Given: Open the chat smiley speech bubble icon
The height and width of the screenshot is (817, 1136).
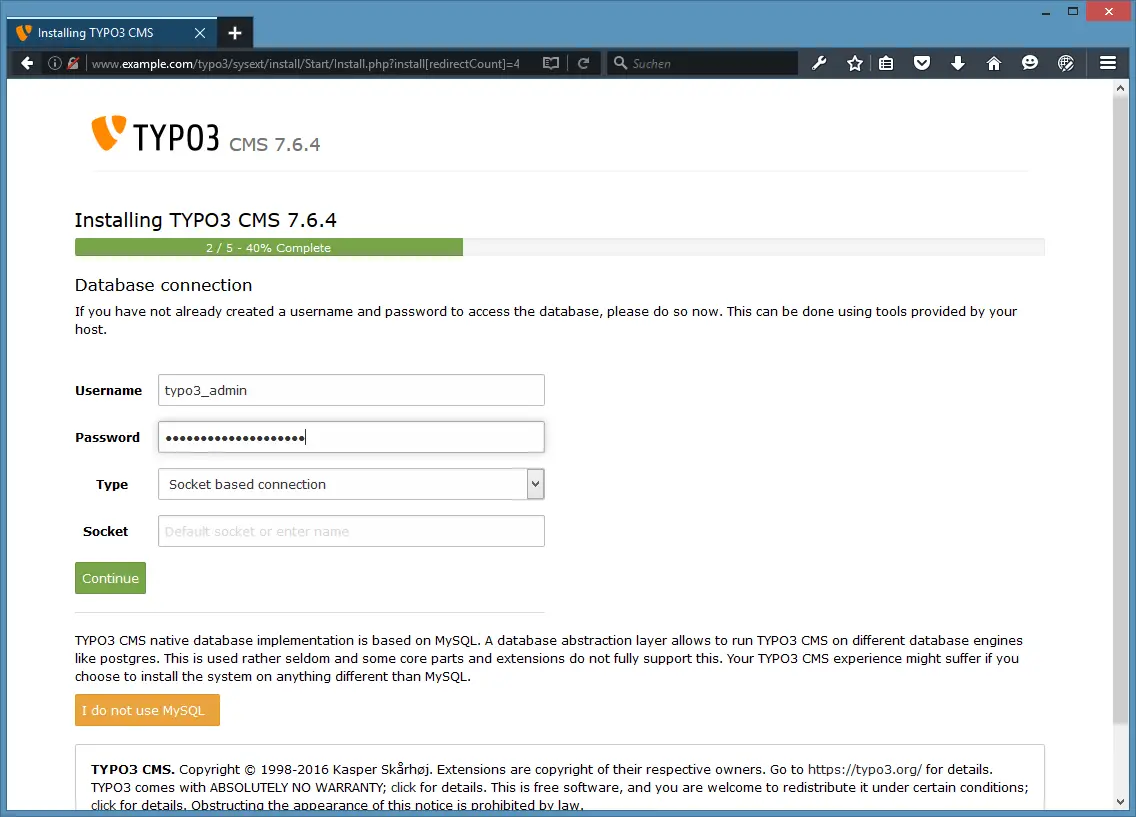Looking at the screenshot, I should click(x=1030, y=63).
